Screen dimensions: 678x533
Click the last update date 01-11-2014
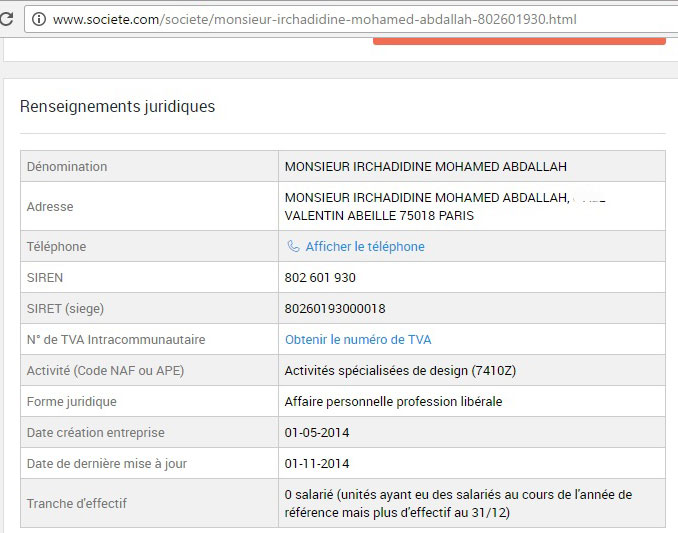[x=317, y=464]
